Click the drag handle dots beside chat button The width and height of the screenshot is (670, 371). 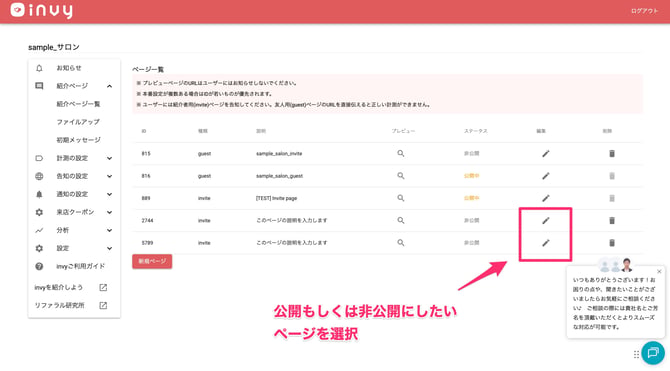point(636,354)
